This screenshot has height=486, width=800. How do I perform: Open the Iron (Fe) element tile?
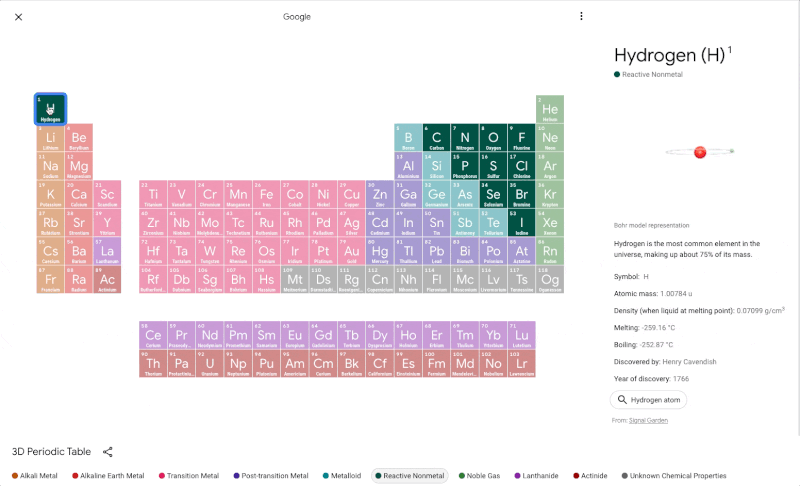(x=266, y=194)
